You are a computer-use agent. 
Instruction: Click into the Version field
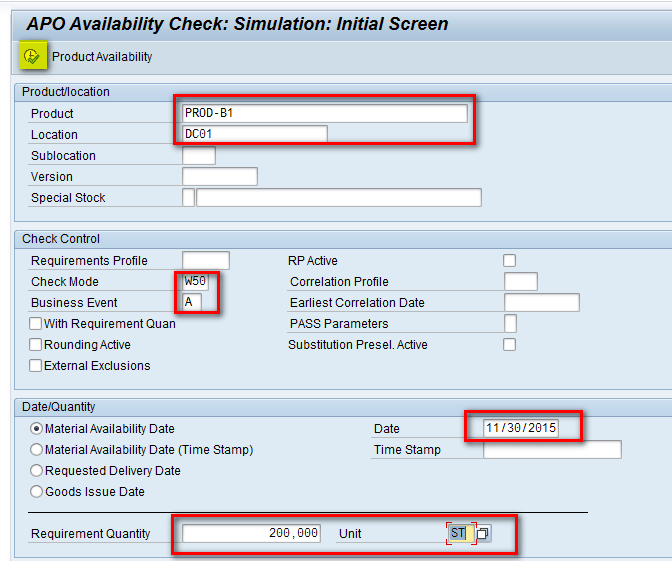coord(220,176)
